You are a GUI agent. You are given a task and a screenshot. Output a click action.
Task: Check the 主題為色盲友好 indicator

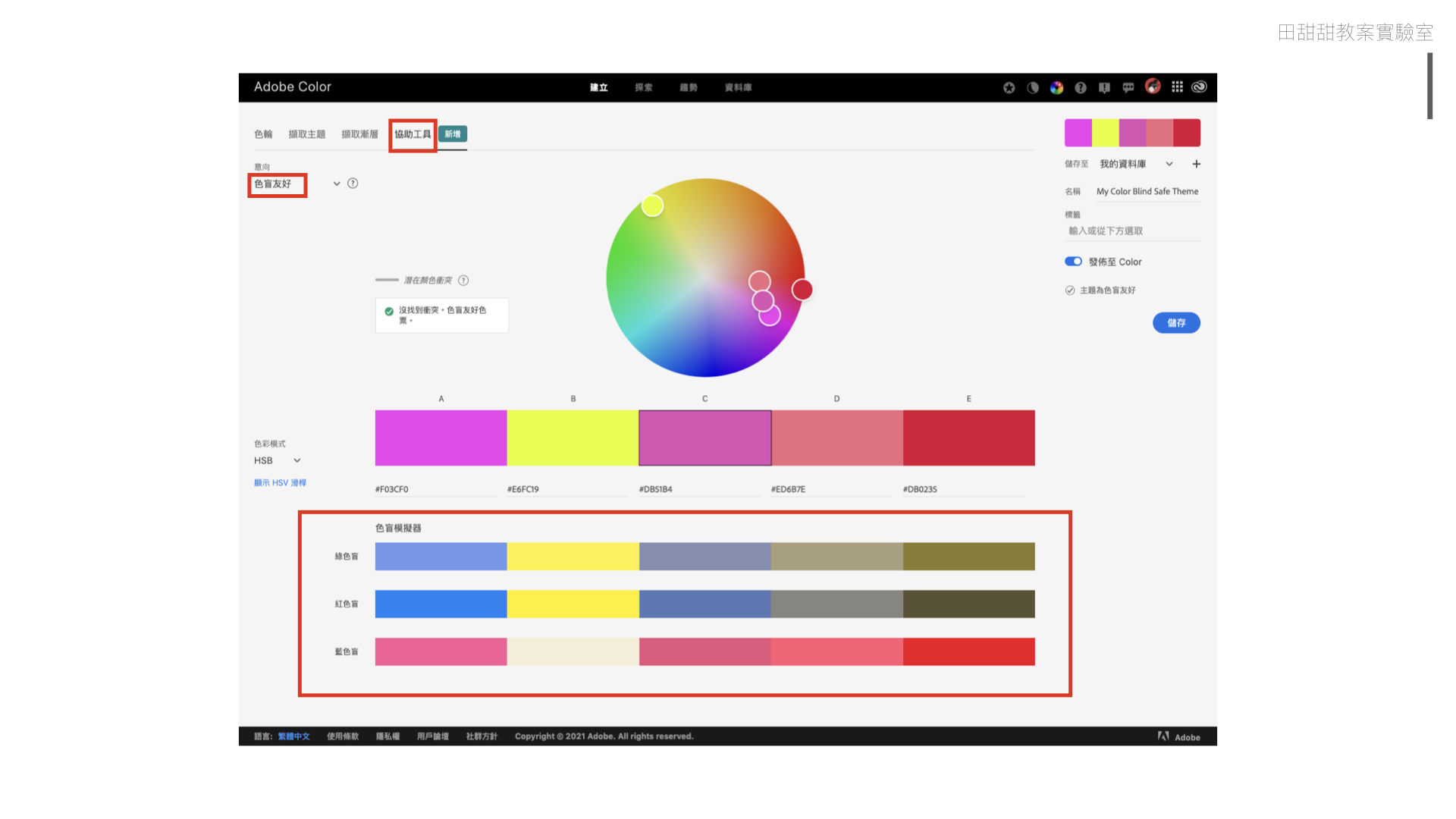coord(1070,290)
